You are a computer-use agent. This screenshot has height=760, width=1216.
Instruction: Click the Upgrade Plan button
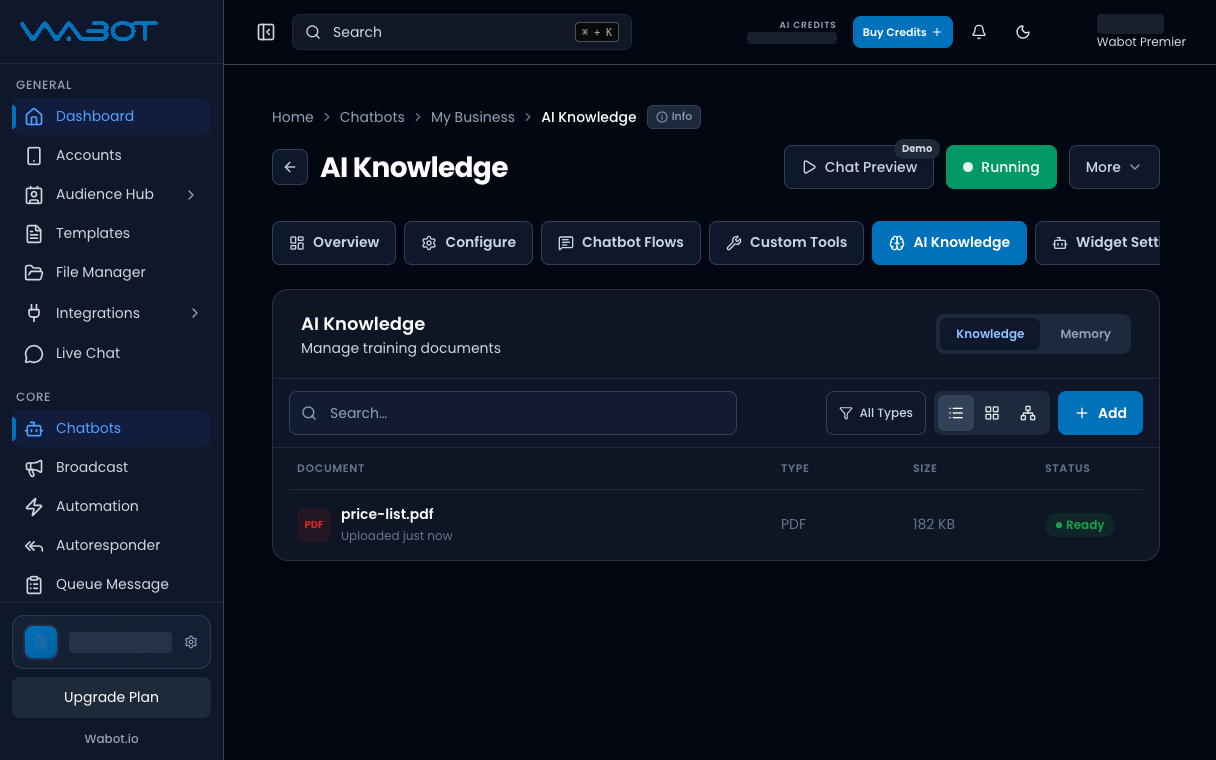[111, 697]
